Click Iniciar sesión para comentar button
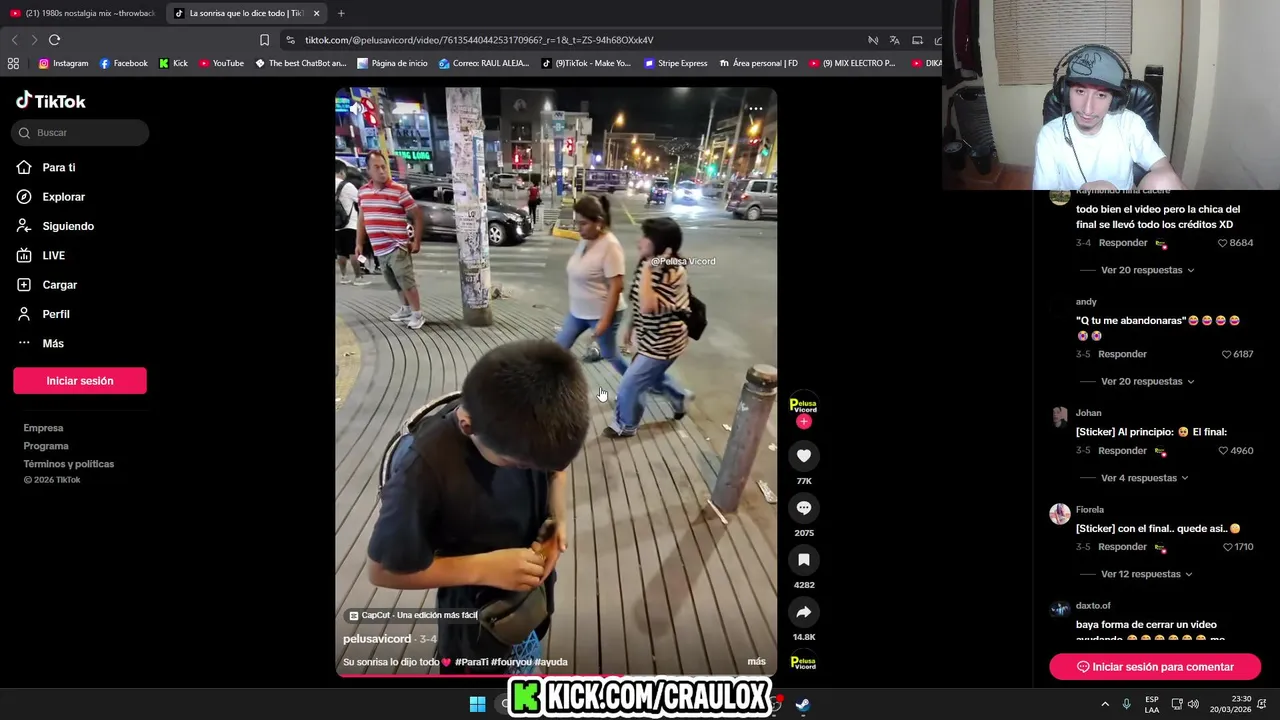This screenshot has width=1280, height=720. pyautogui.click(x=1155, y=667)
